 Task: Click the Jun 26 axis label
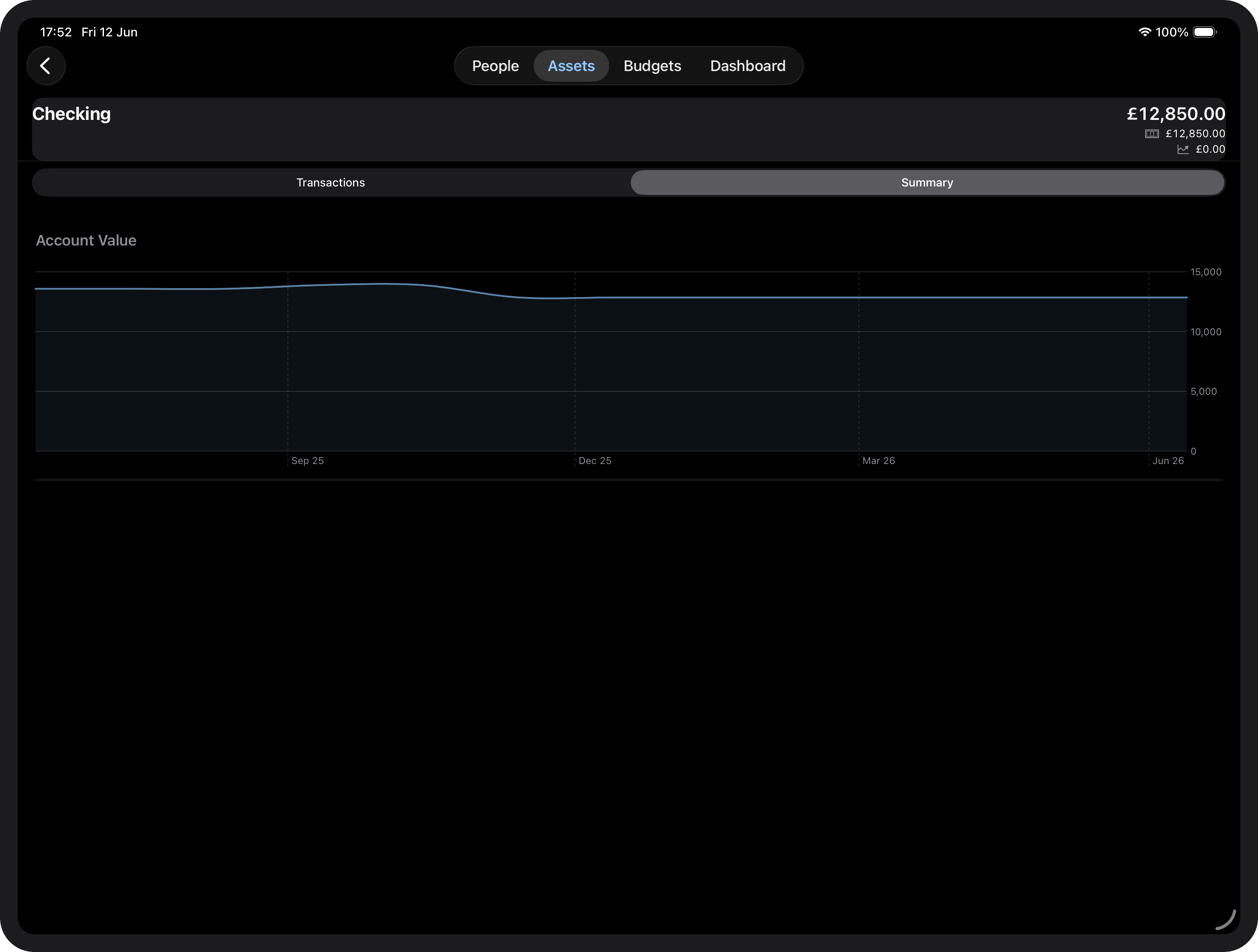tap(1168, 461)
